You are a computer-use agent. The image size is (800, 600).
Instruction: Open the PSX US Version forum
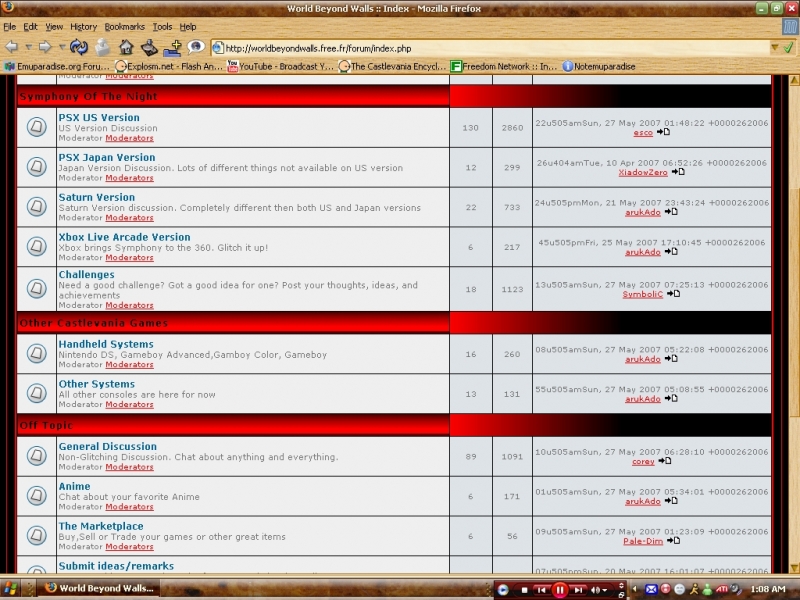tap(99, 117)
